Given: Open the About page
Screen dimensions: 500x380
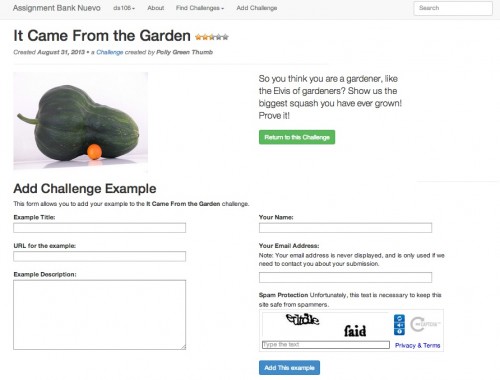Looking at the screenshot, I should coord(156,8).
